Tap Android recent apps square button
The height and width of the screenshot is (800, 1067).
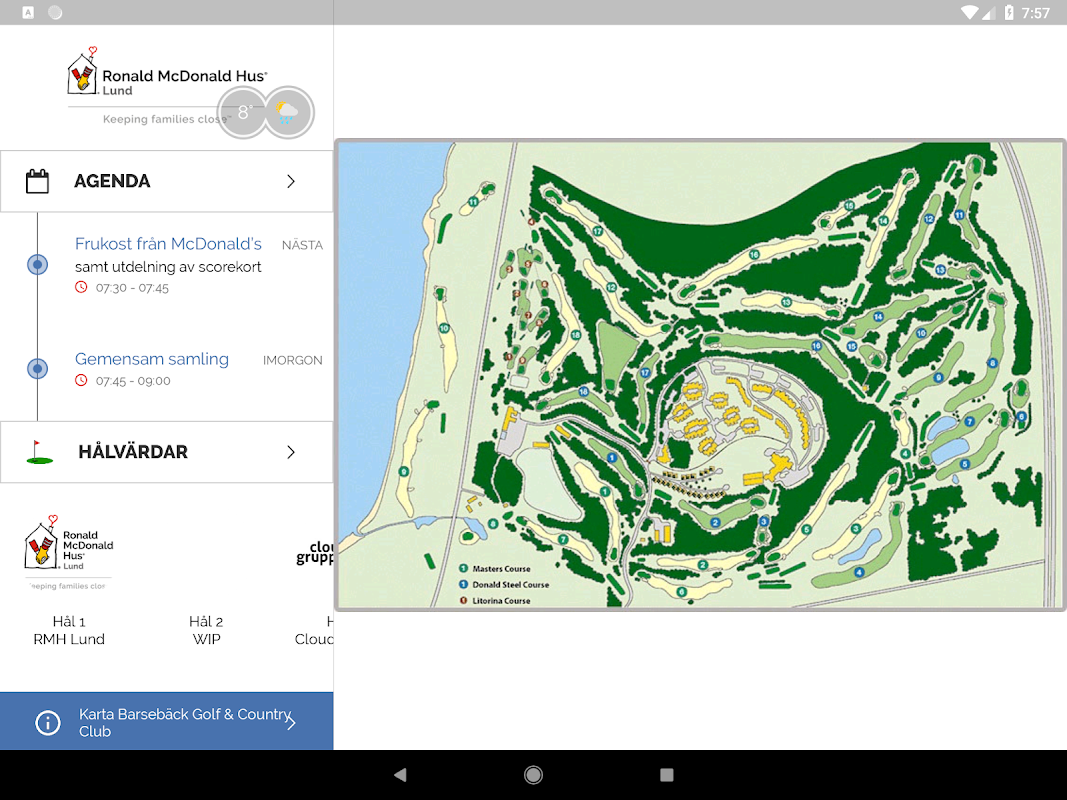(x=667, y=774)
